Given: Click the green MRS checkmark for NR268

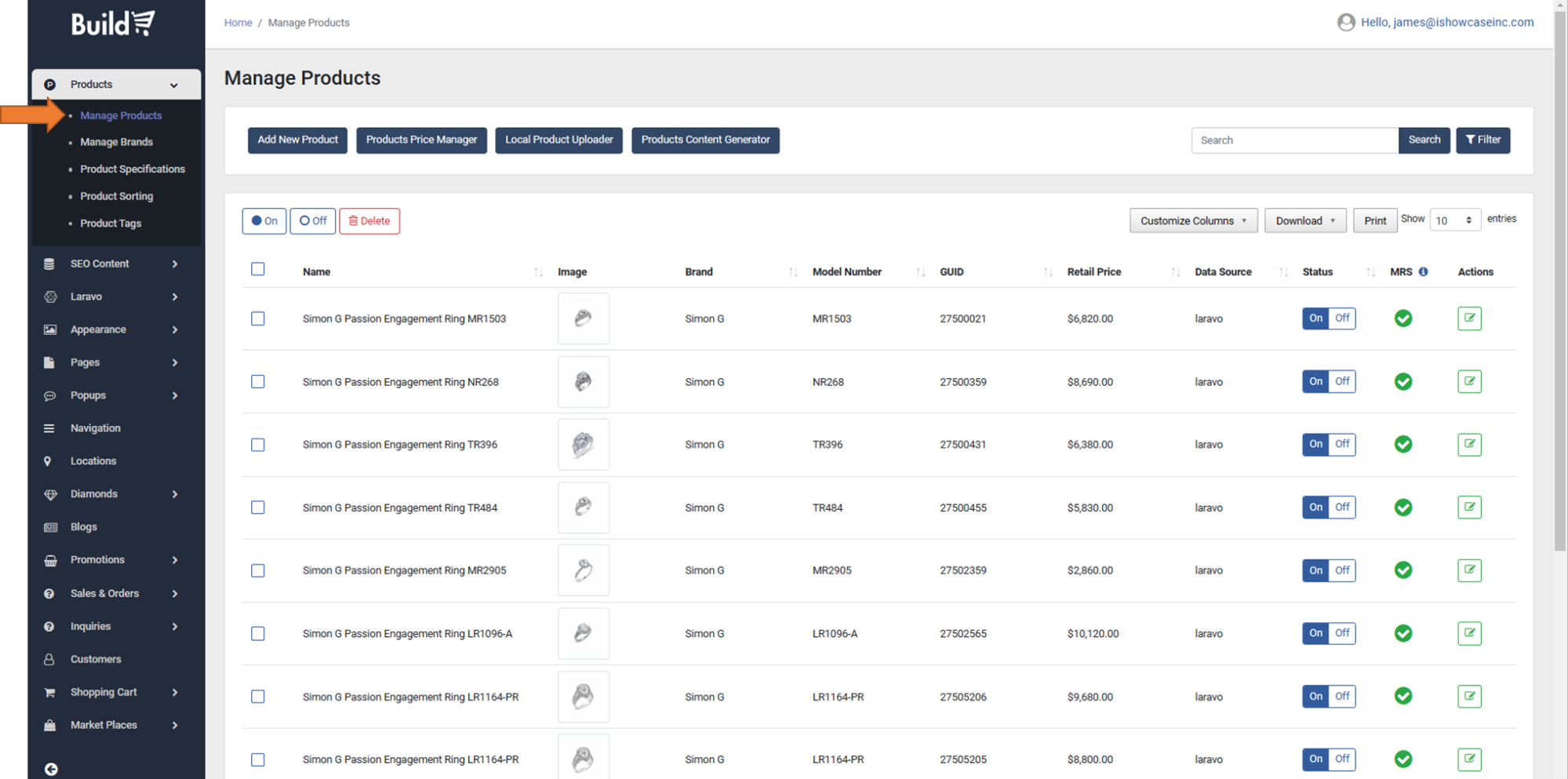Looking at the screenshot, I should 1402,382.
